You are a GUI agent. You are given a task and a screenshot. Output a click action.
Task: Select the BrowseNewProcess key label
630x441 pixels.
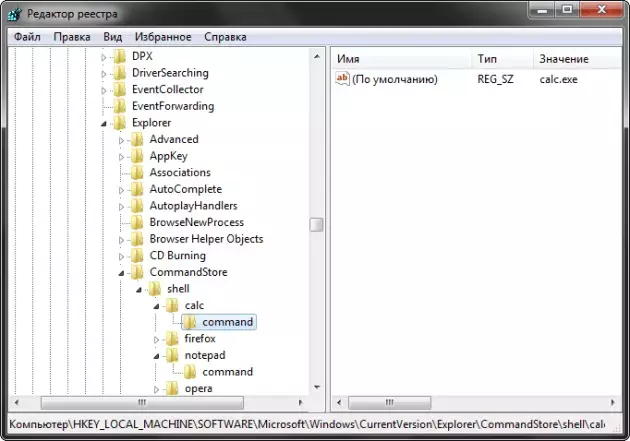tap(196, 222)
